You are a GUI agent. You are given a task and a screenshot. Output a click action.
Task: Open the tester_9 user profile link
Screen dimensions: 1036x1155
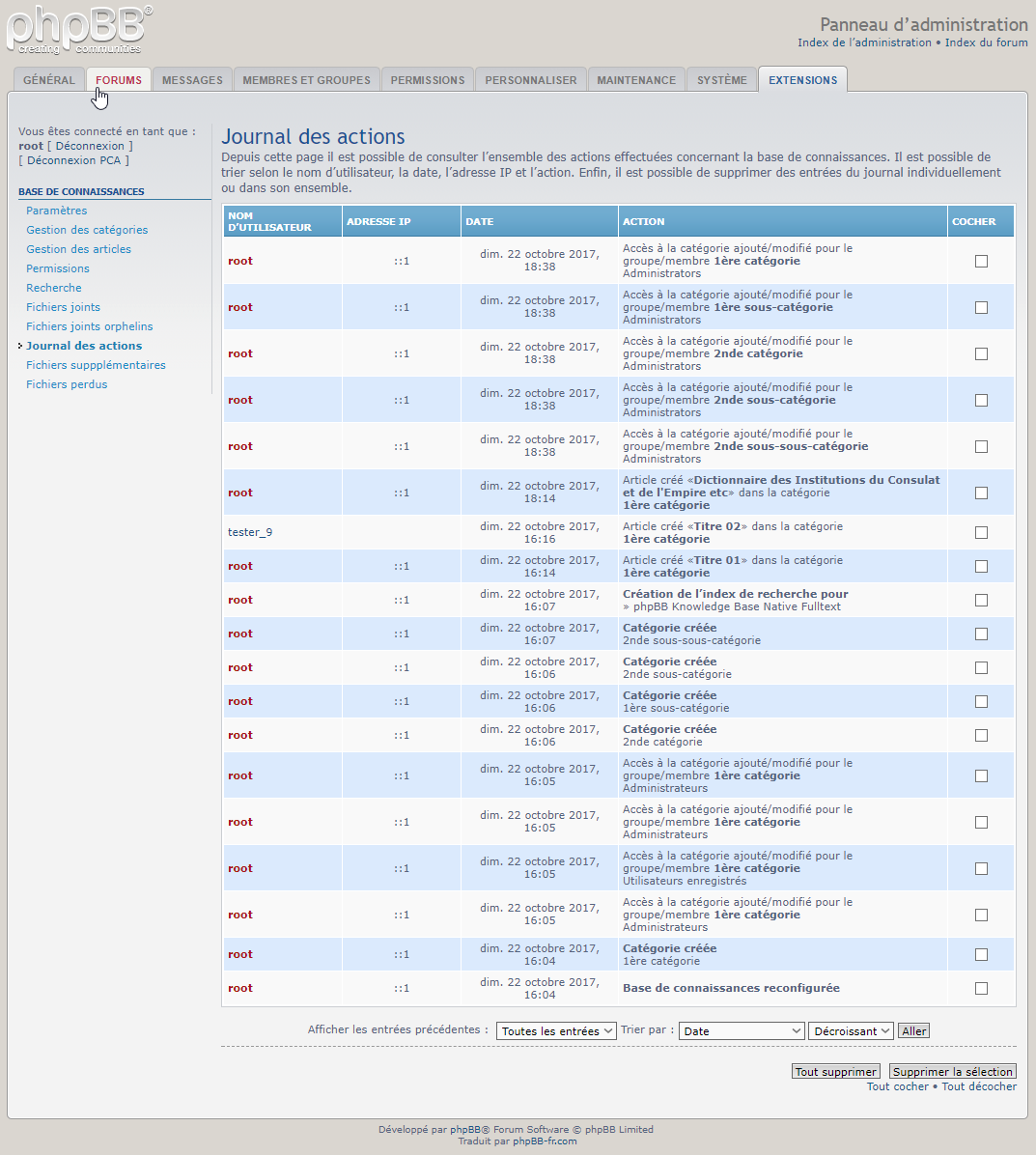click(x=250, y=532)
